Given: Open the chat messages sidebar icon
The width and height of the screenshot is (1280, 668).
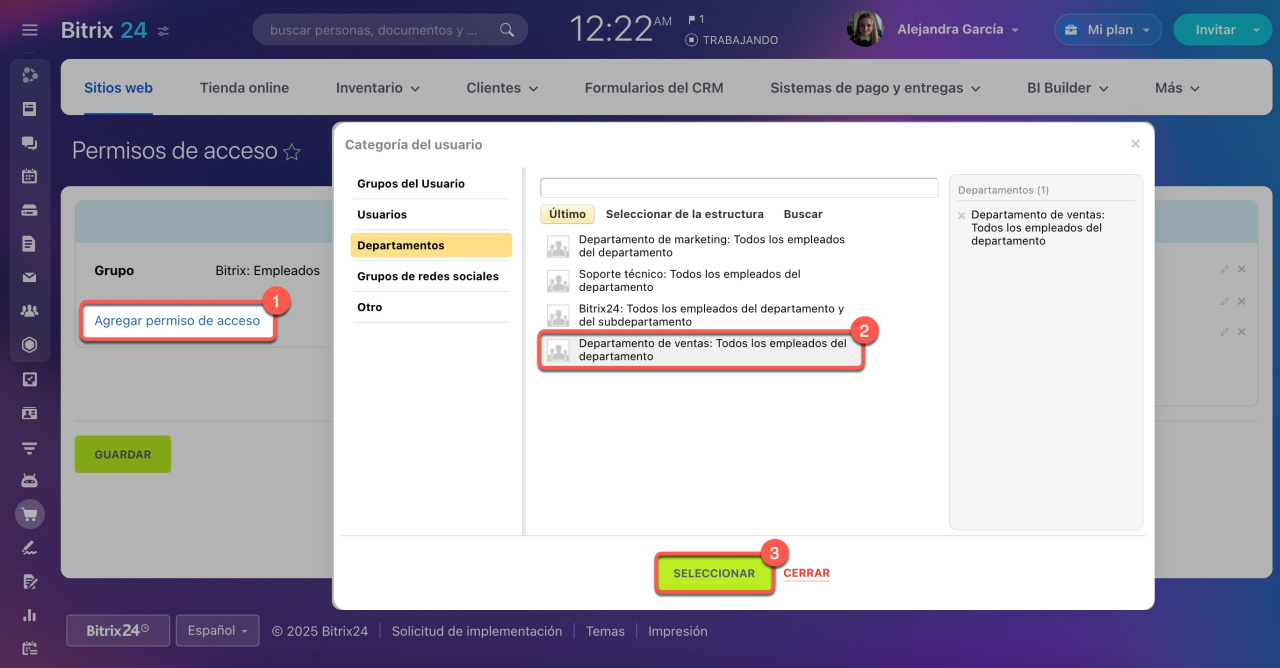Looking at the screenshot, I should tap(30, 143).
